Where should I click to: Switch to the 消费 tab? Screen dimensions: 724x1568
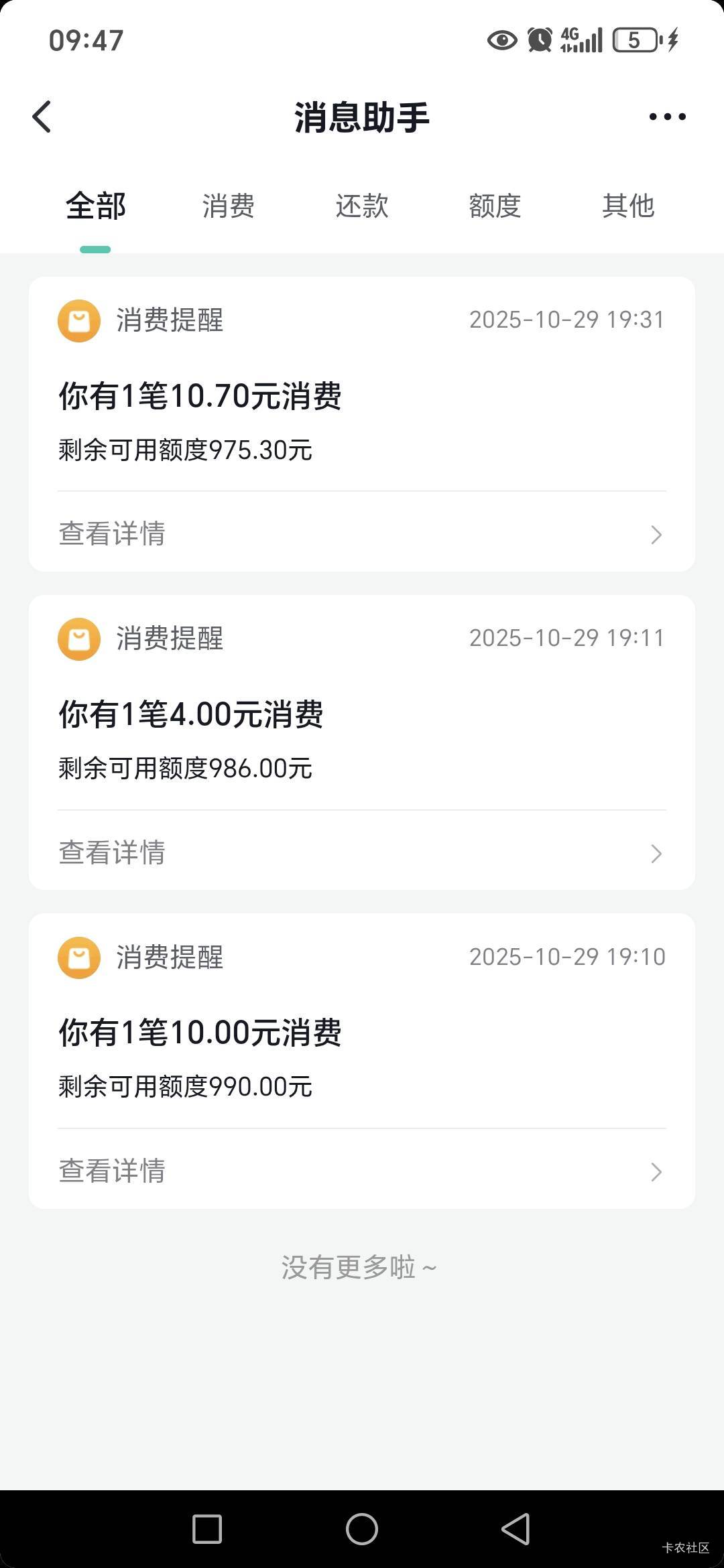(229, 206)
